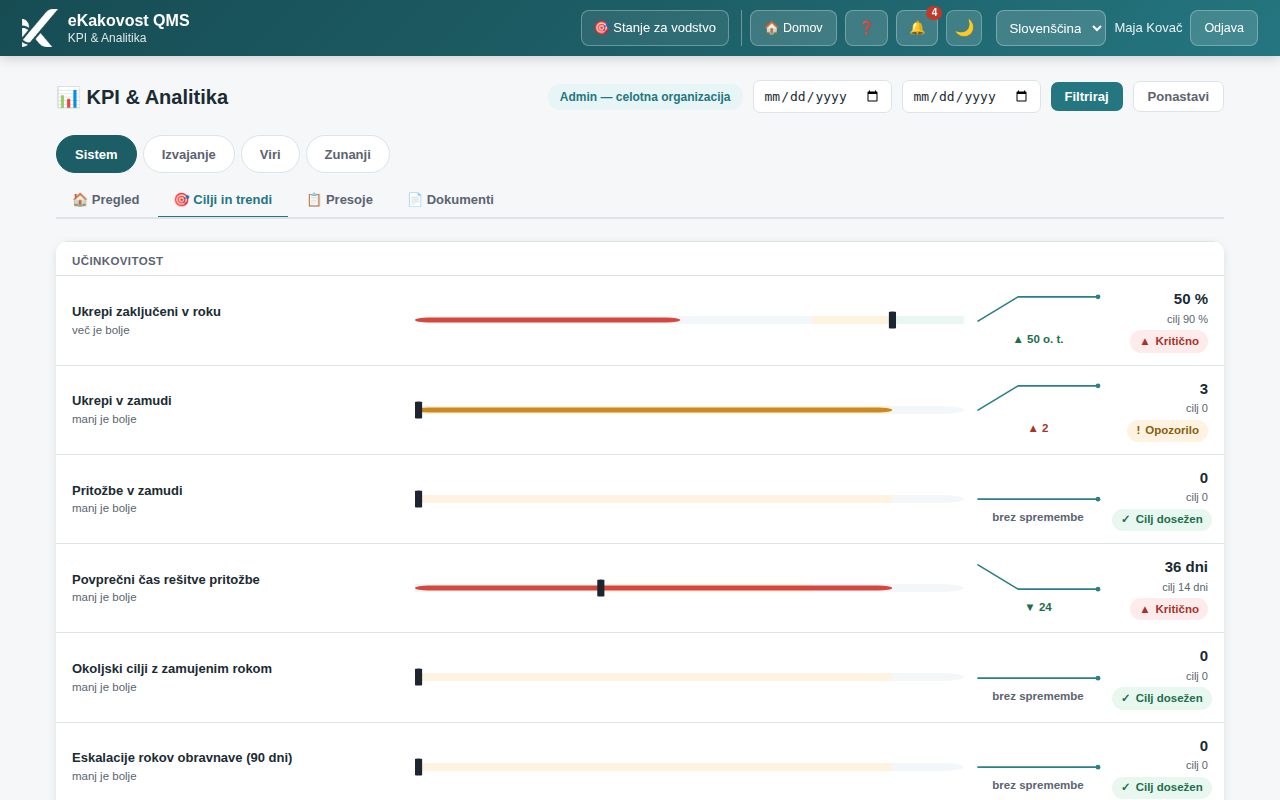This screenshot has width=1280, height=800.
Task: Click the 36 dni value
Action: coord(1186,567)
